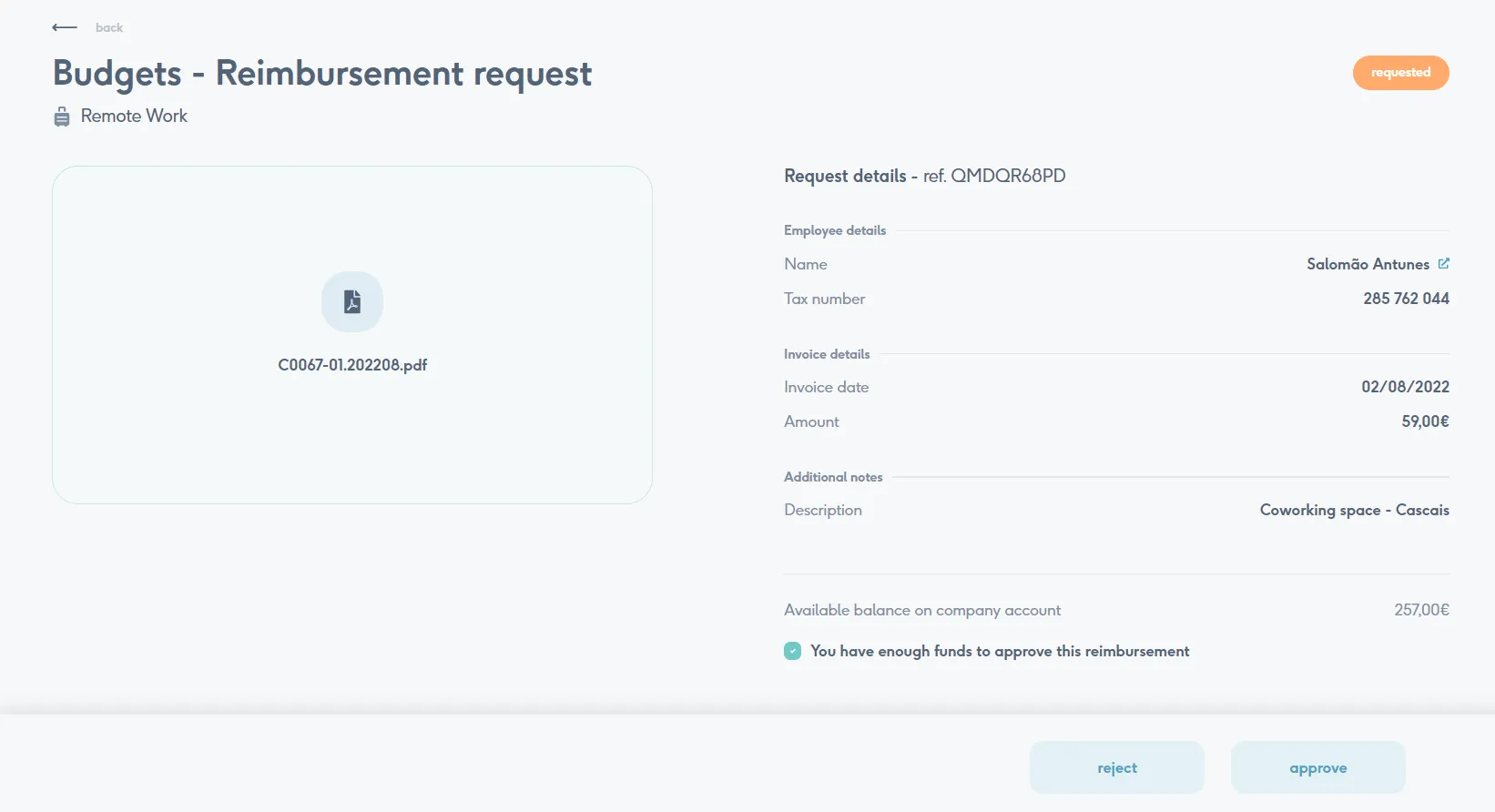Image resolution: width=1495 pixels, height=812 pixels.
Task: Click the back link text
Action: pyautogui.click(x=109, y=27)
